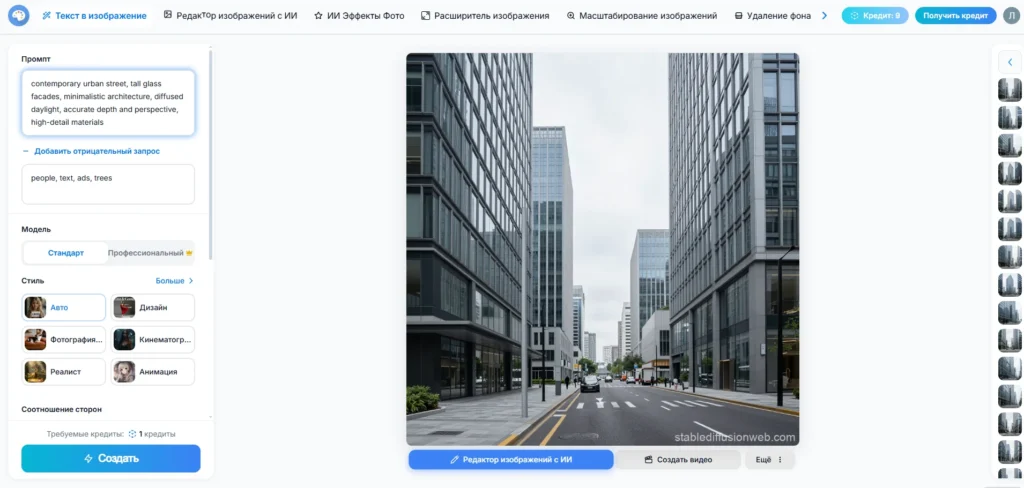Focus the prompt text area
1024x488 pixels.
pos(108,103)
